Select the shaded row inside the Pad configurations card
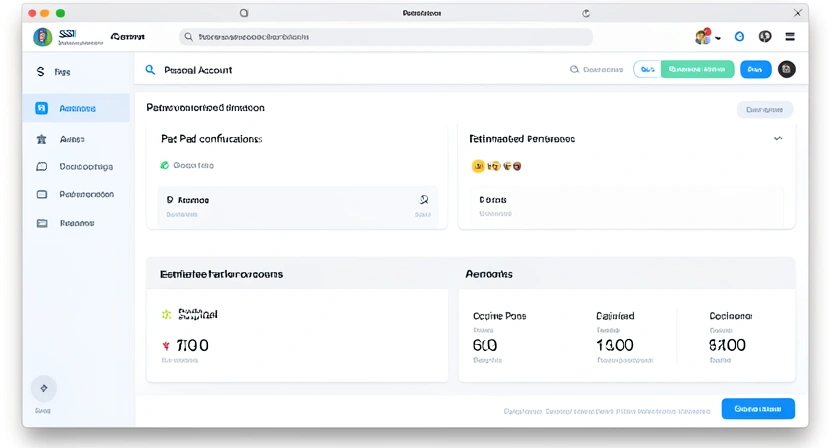Image resolution: width=832 pixels, height=448 pixels. click(298, 206)
